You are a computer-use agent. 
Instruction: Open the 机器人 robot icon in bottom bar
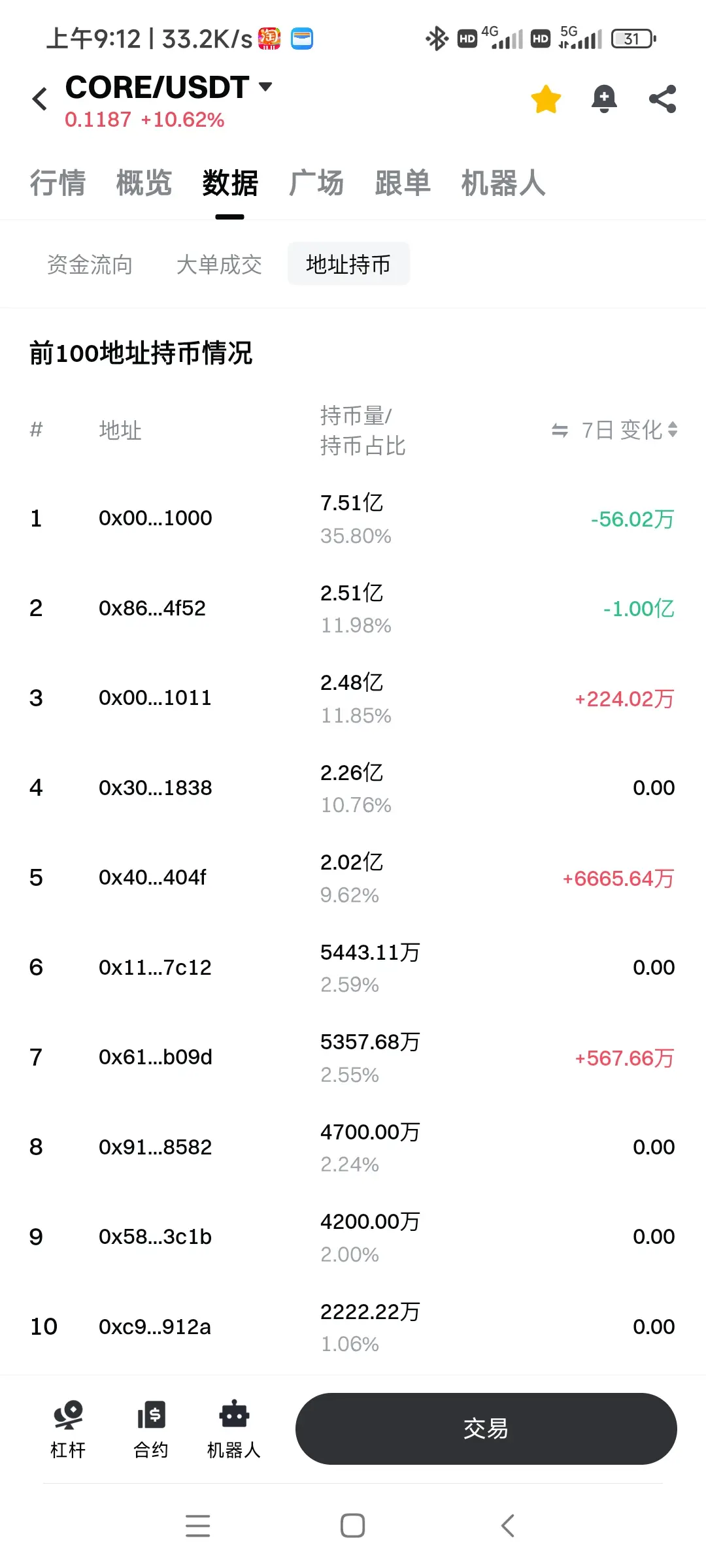pyautogui.click(x=234, y=1429)
